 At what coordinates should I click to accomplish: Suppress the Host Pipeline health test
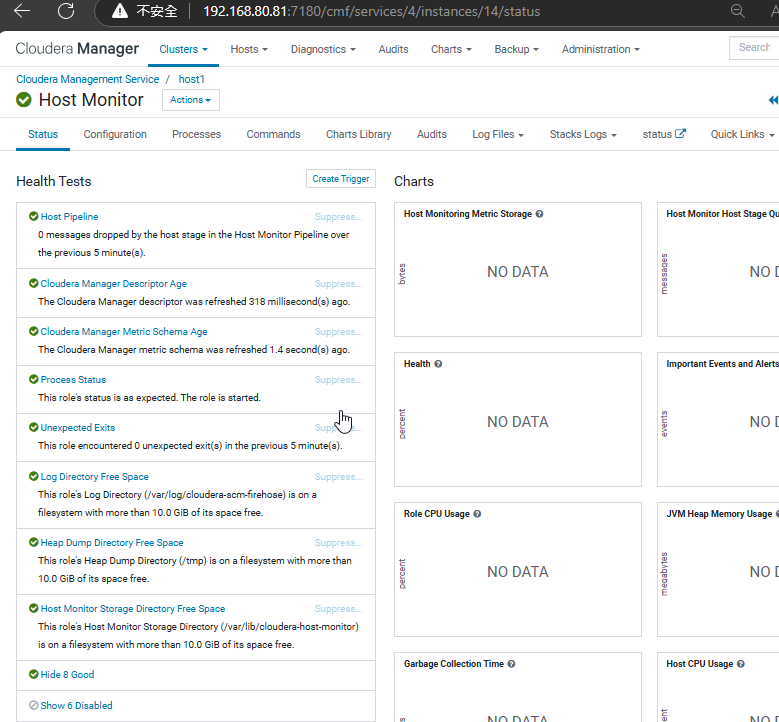click(339, 217)
